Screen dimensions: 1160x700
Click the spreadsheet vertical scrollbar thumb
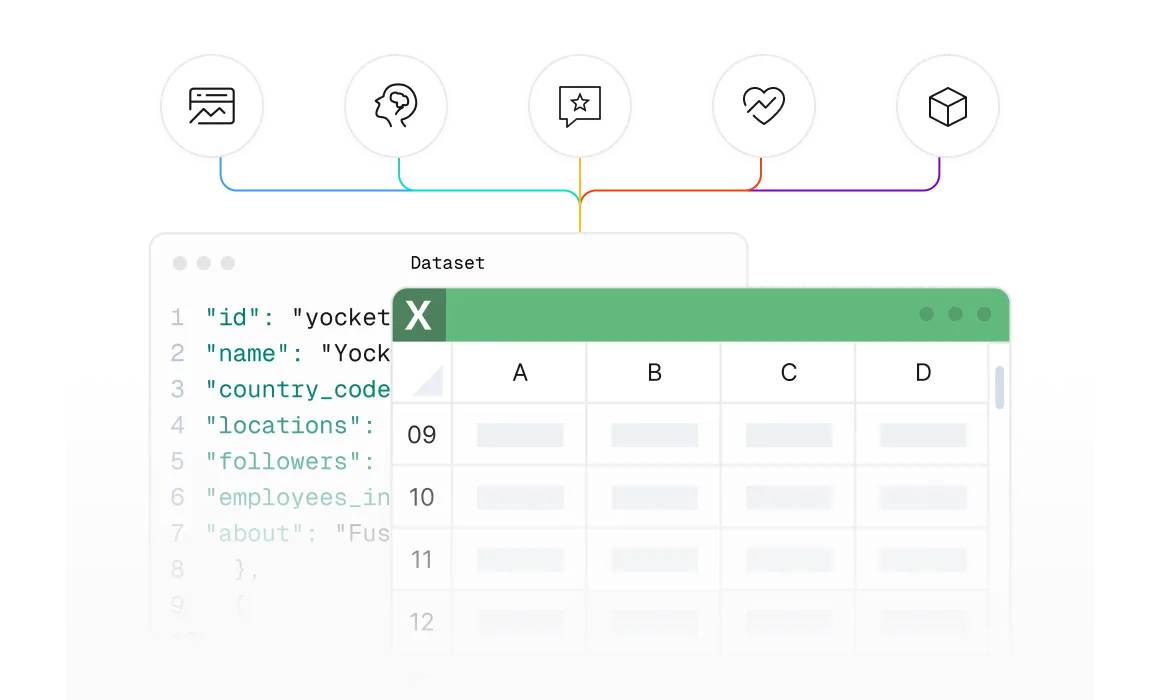click(999, 387)
